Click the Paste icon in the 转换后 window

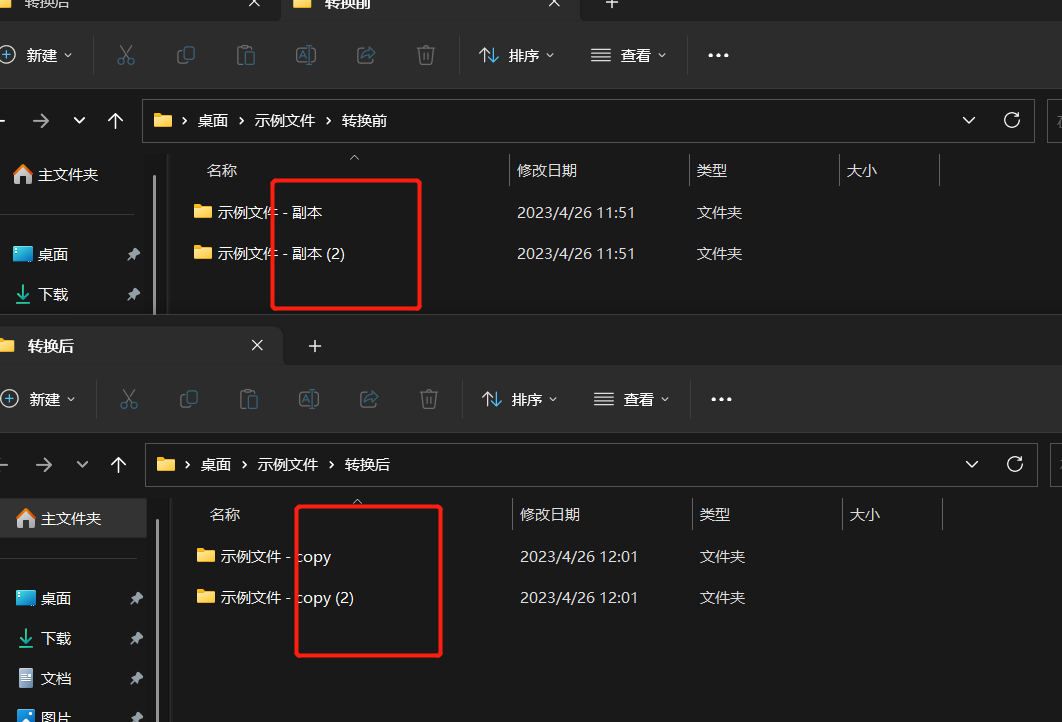(248, 398)
